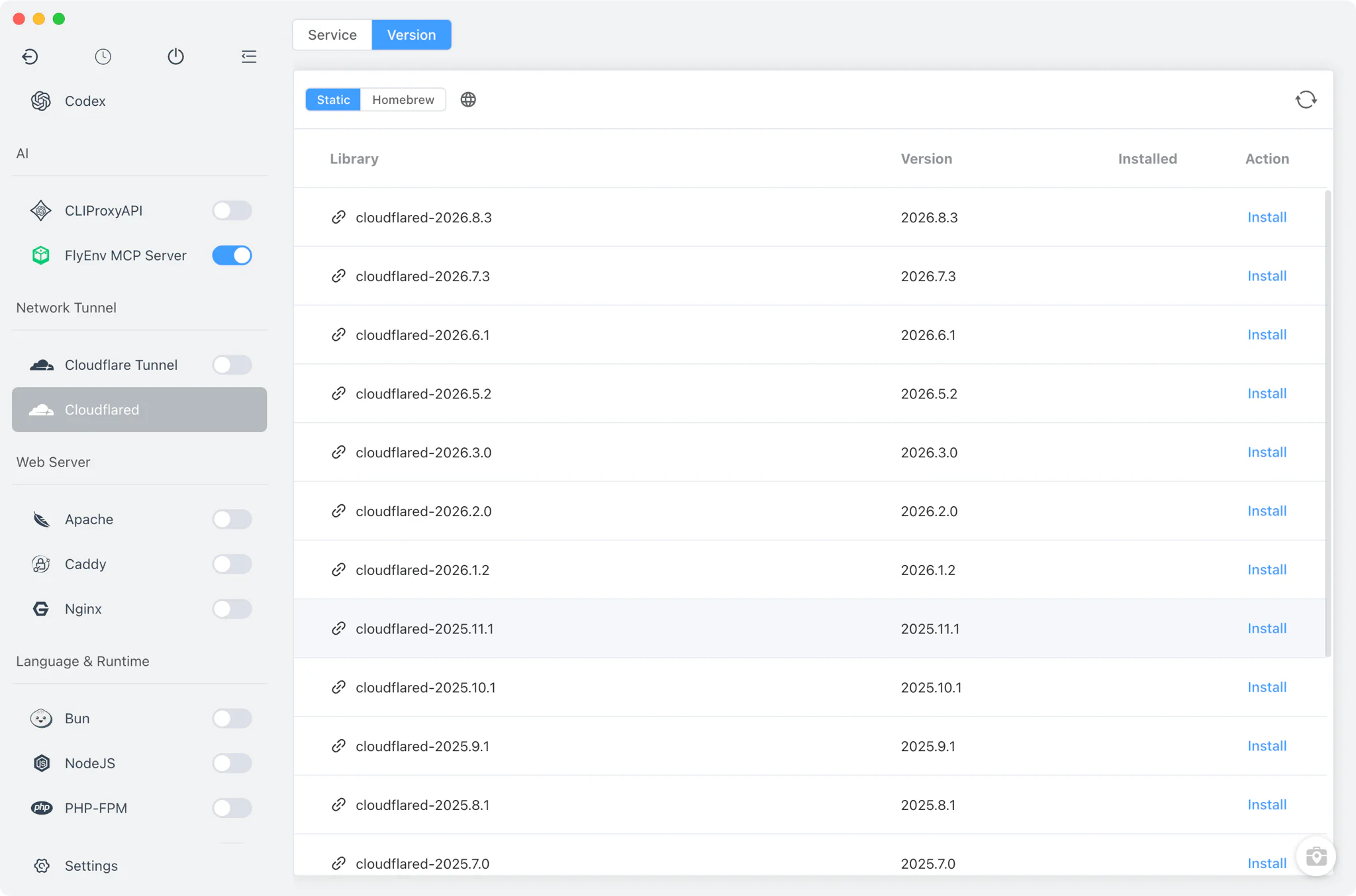1356x896 pixels.
Task: Enable the CLIProxyAPI toggle
Action: (x=232, y=210)
